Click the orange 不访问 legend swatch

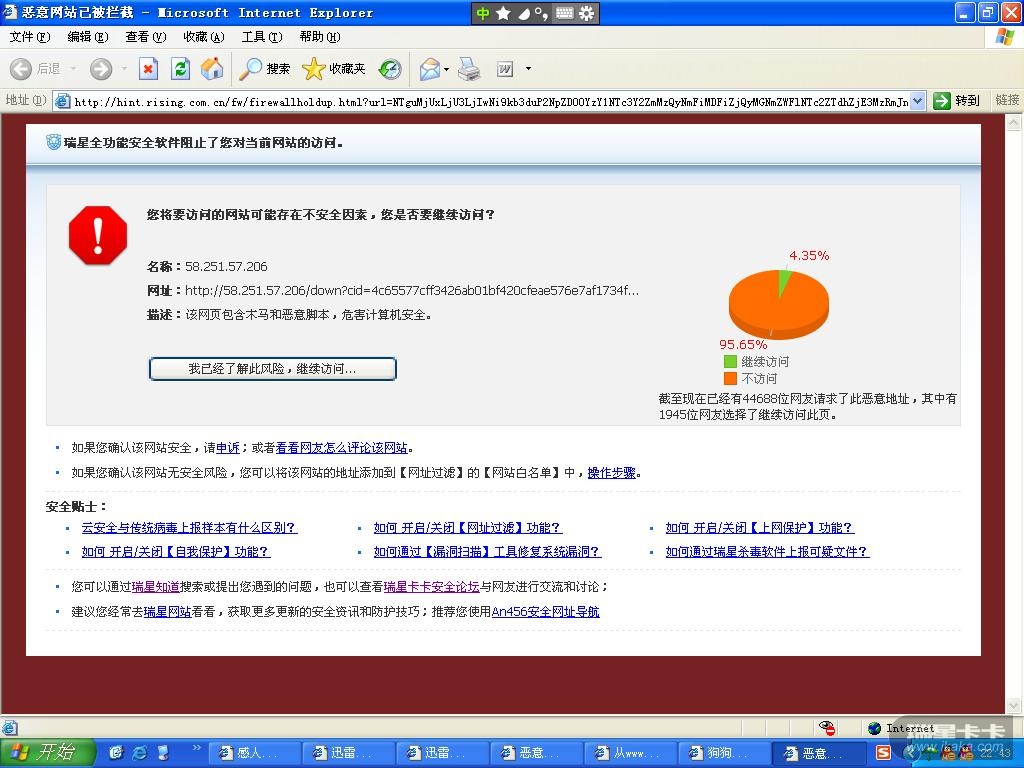point(730,378)
